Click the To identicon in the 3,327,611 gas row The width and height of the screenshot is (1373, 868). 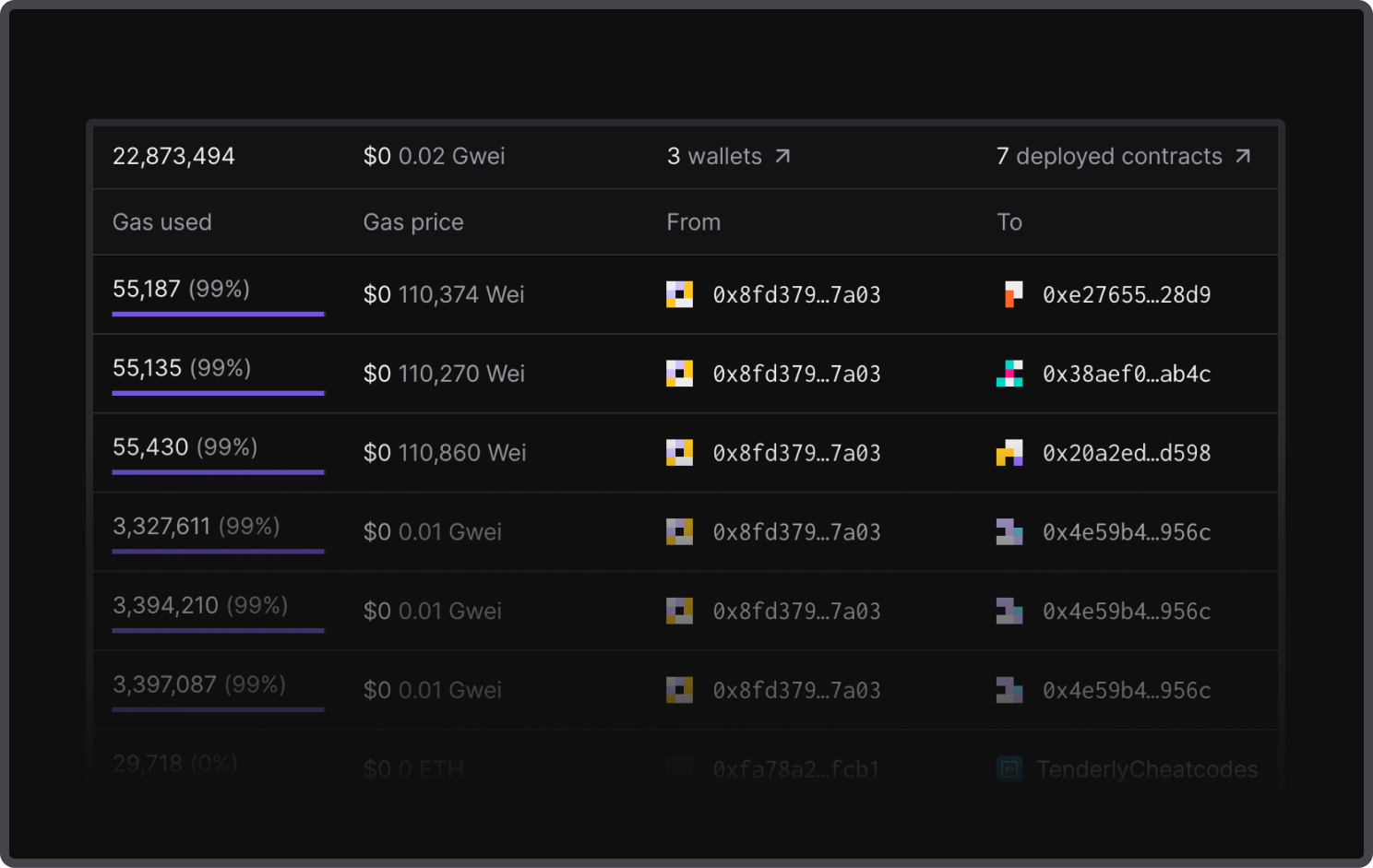point(1009,532)
